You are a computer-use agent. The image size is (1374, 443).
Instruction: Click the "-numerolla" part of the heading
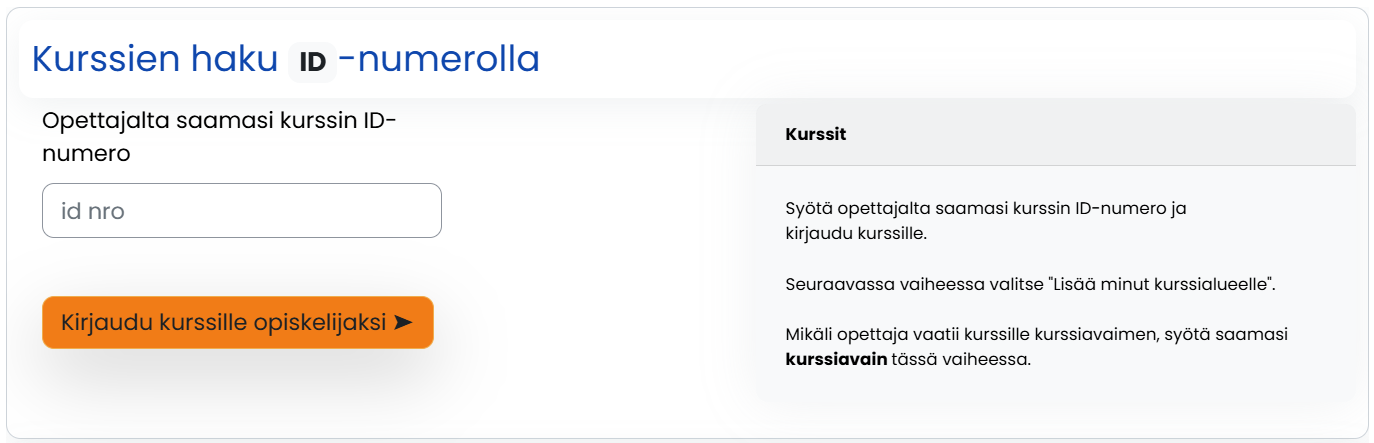tap(439, 60)
